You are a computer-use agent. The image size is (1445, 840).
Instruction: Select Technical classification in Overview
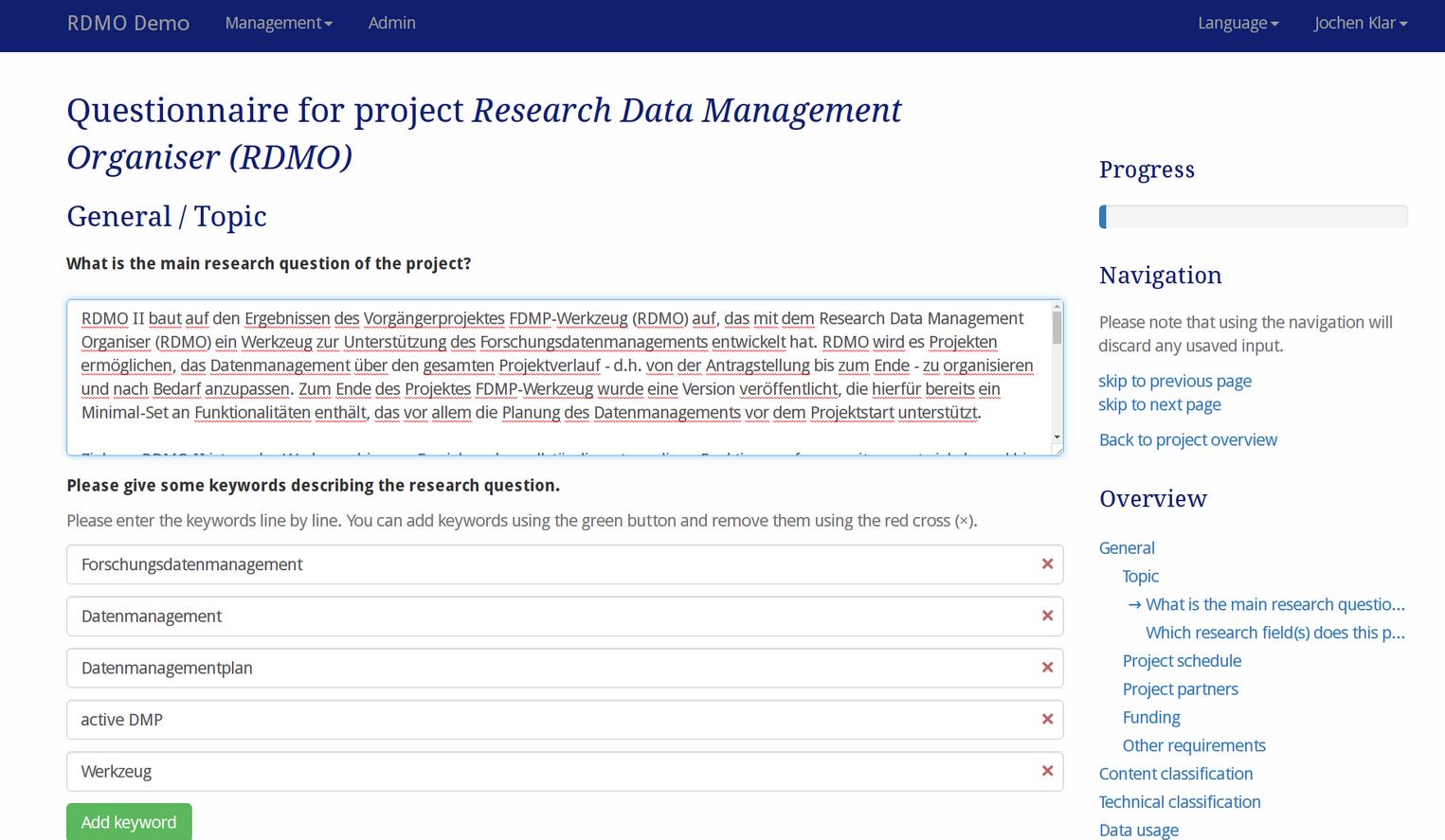pos(1180,802)
